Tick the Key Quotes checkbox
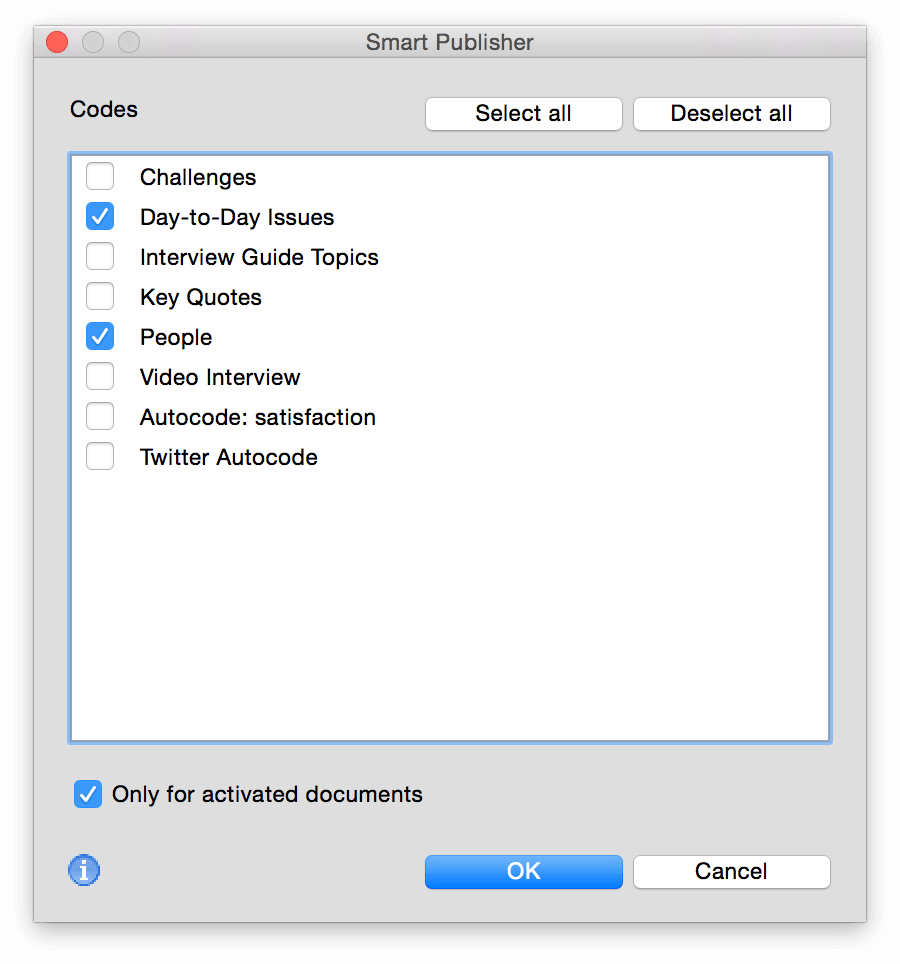This screenshot has height=964, width=900. point(100,296)
